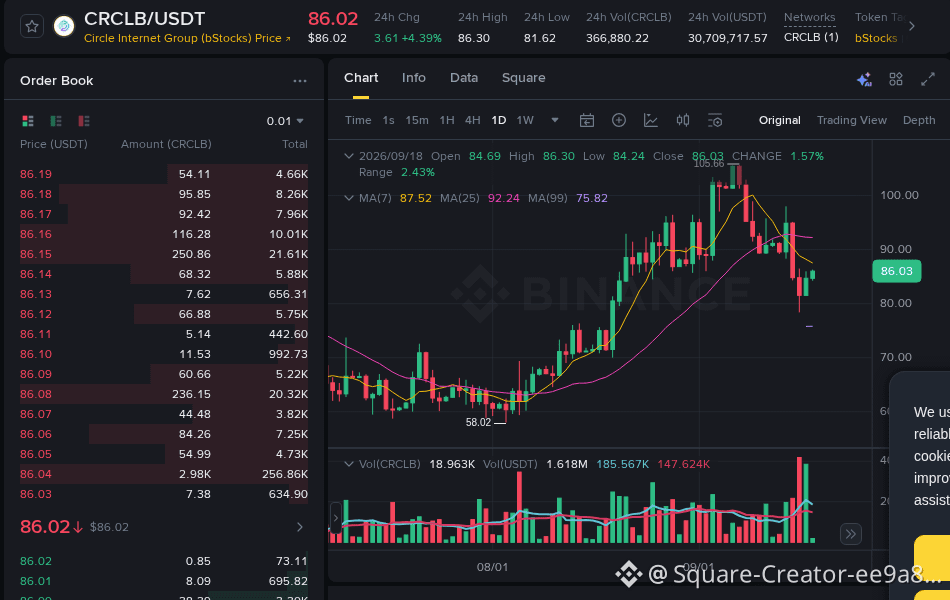Open the AI assistant sparkle icon

click(x=864, y=79)
